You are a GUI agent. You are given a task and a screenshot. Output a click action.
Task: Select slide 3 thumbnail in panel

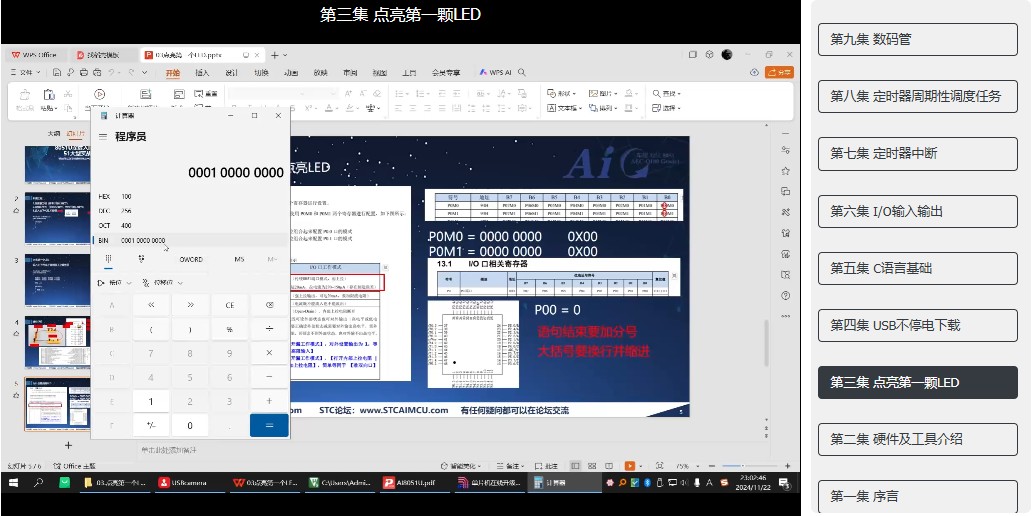(57, 280)
